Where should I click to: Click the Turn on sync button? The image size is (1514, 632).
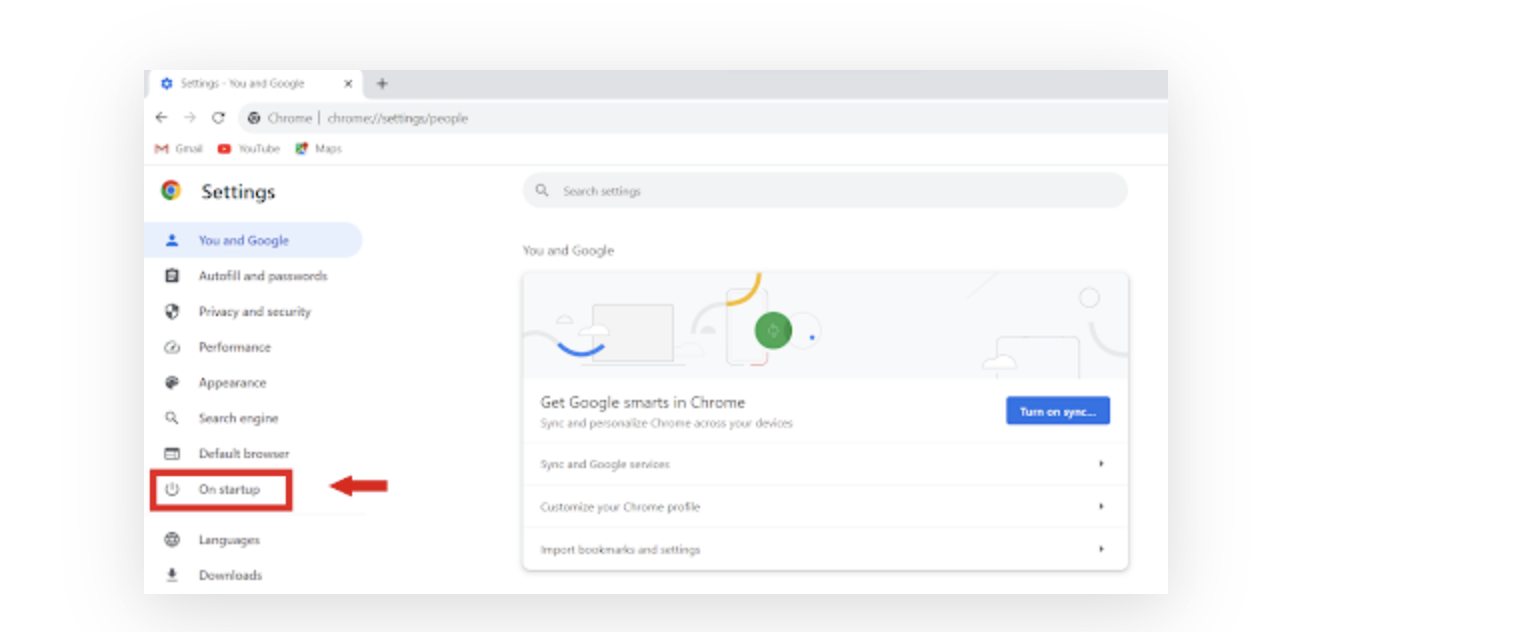[x=1057, y=410]
